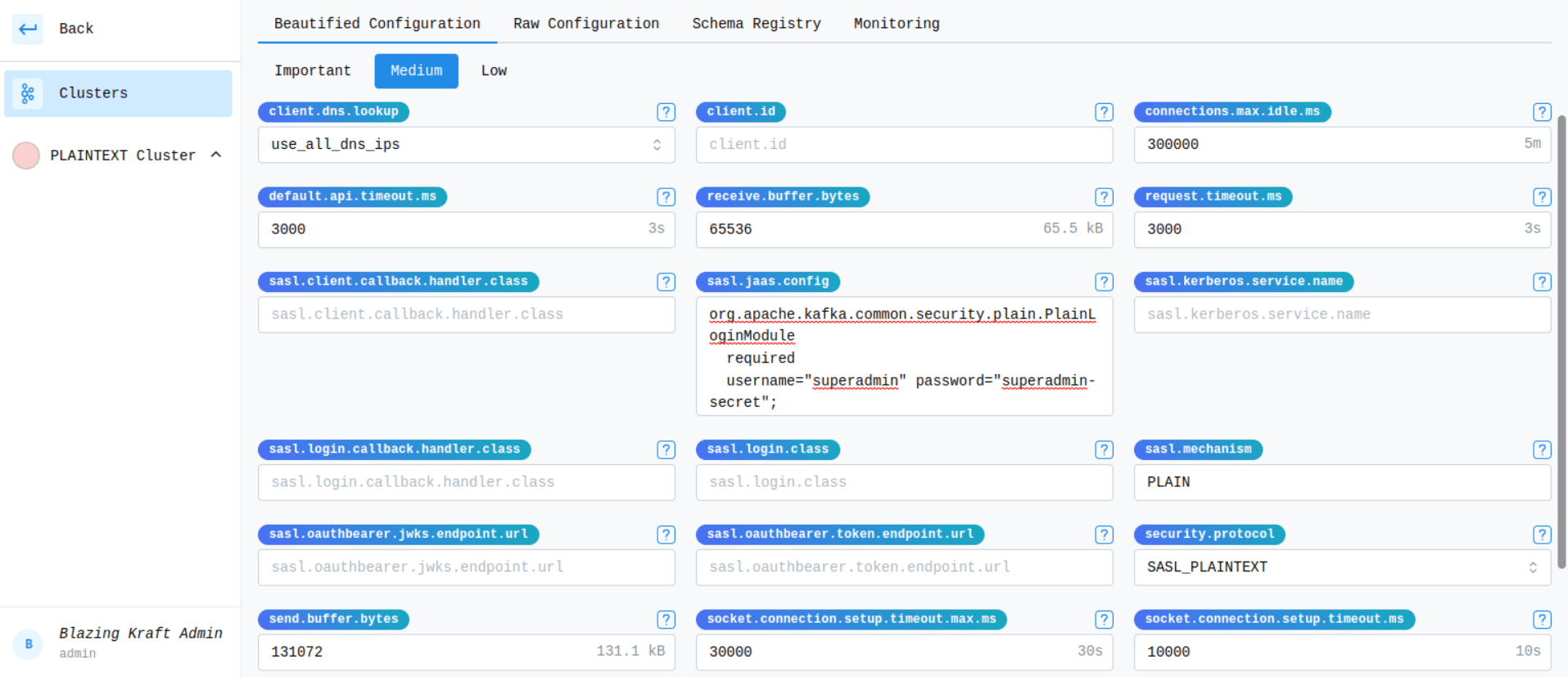This screenshot has height=677, width=1568.
Task: Show help for sasl.mechanism
Action: pos(1542,450)
